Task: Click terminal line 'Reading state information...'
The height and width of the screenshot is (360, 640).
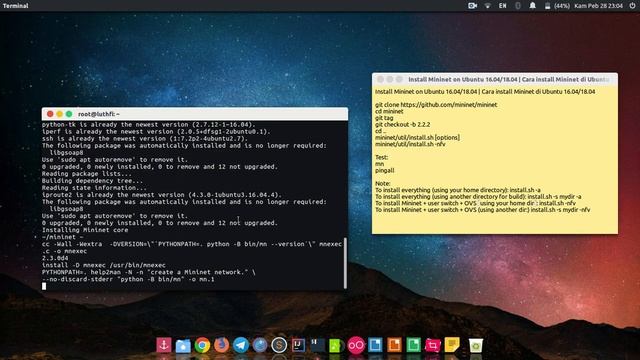Action: pyautogui.click(x=94, y=188)
